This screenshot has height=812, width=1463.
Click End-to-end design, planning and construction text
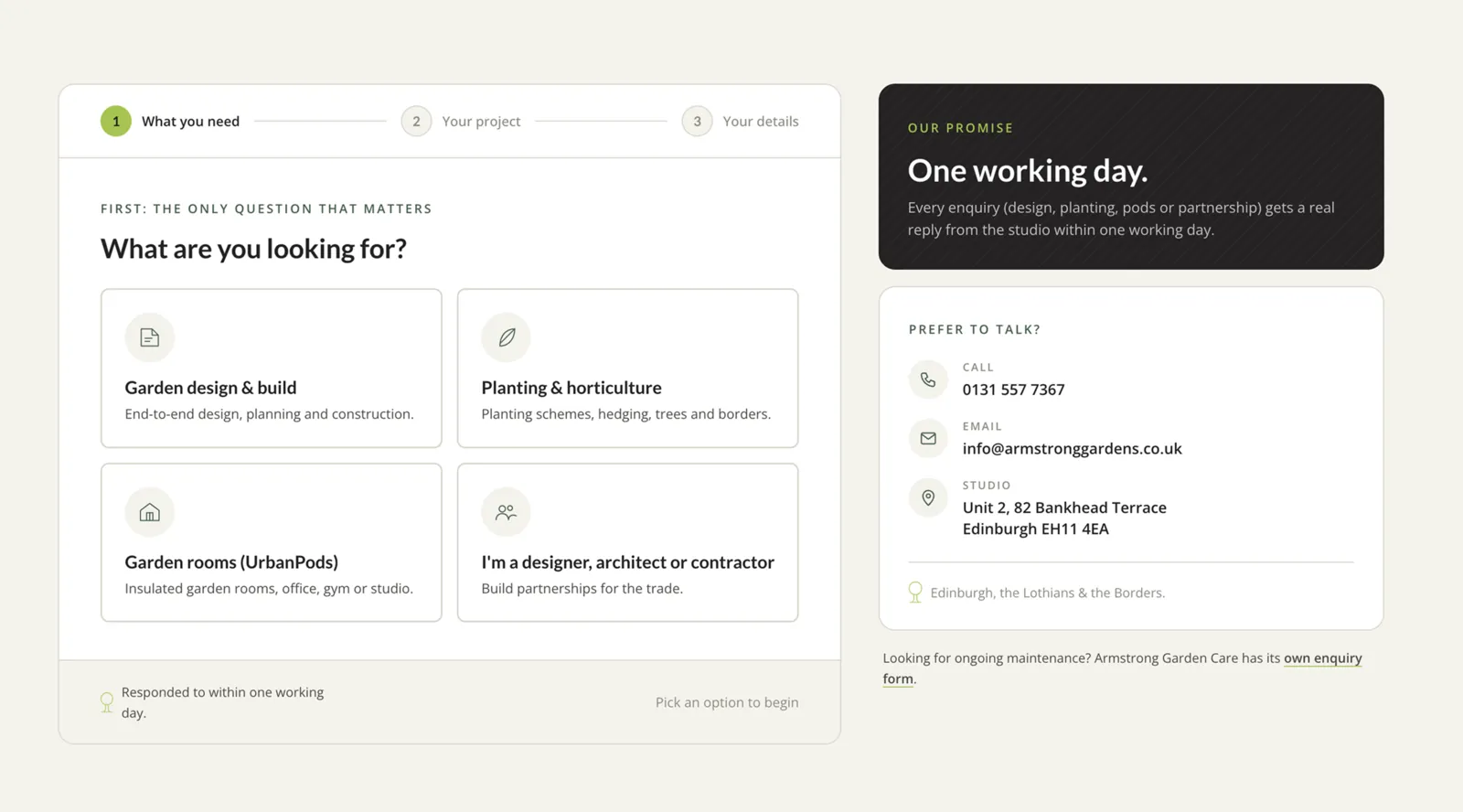tap(269, 414)
